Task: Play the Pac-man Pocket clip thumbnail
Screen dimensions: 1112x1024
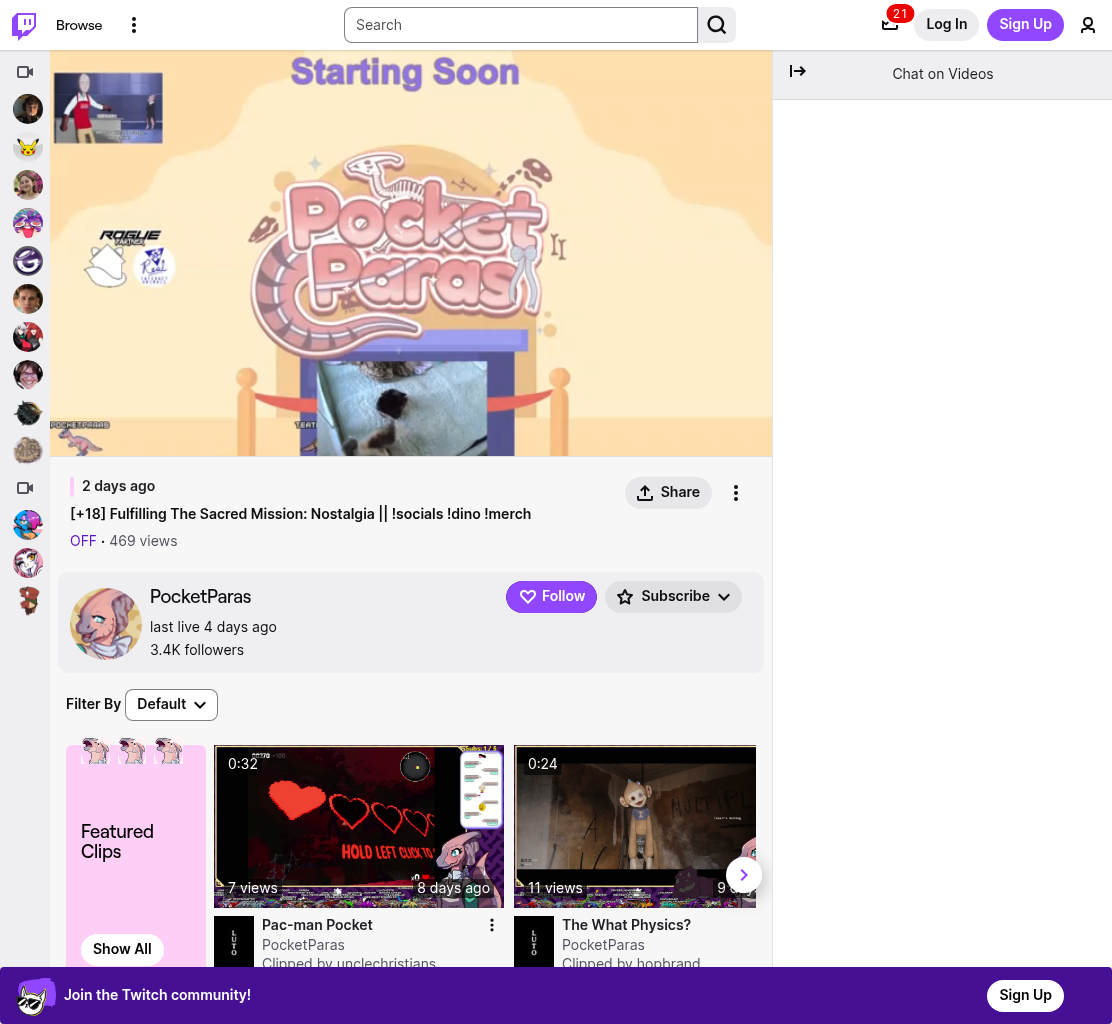Action: click(359, 826)
